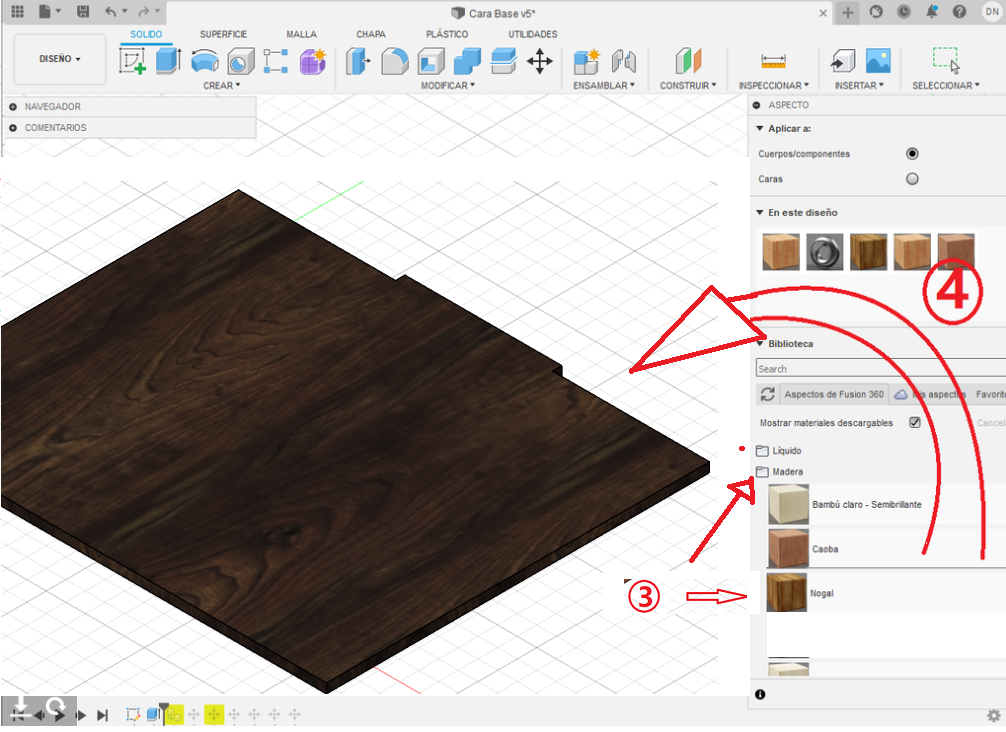1006x732 pixels.
Task: Open the Líquido folder
Action: pos(780,450)
